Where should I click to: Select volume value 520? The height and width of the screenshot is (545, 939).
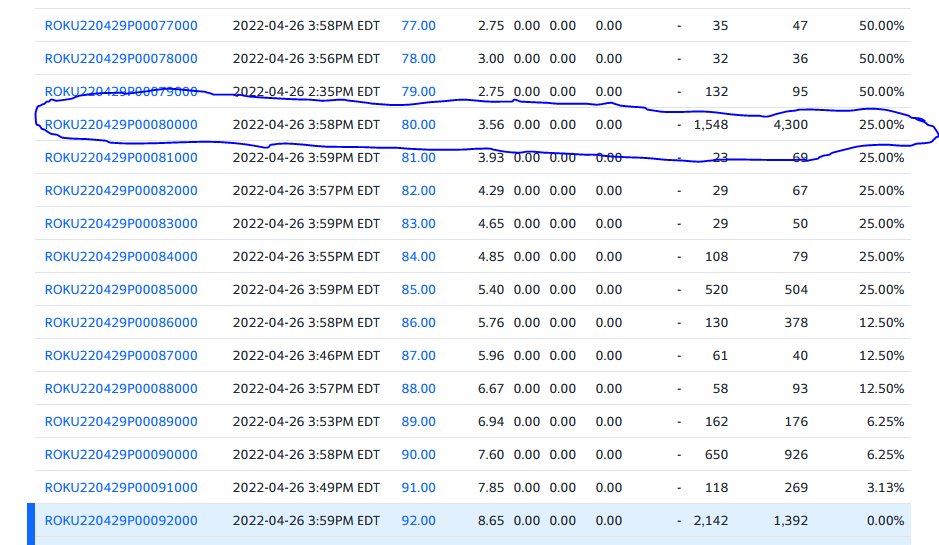pyautogui.click(x=716, y=289)
